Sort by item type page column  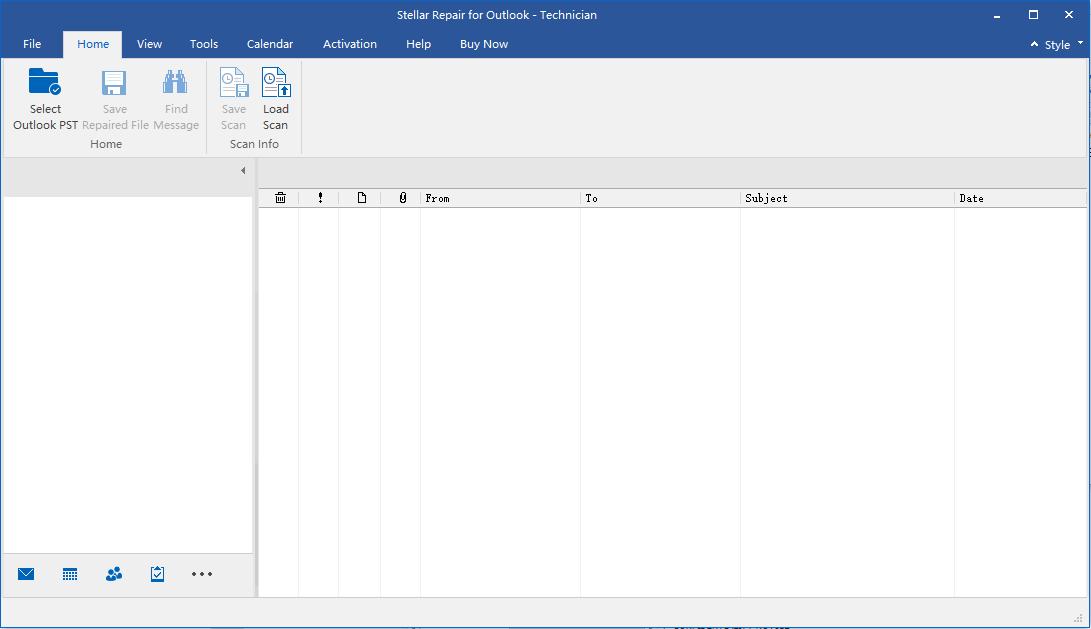point(362,198)
